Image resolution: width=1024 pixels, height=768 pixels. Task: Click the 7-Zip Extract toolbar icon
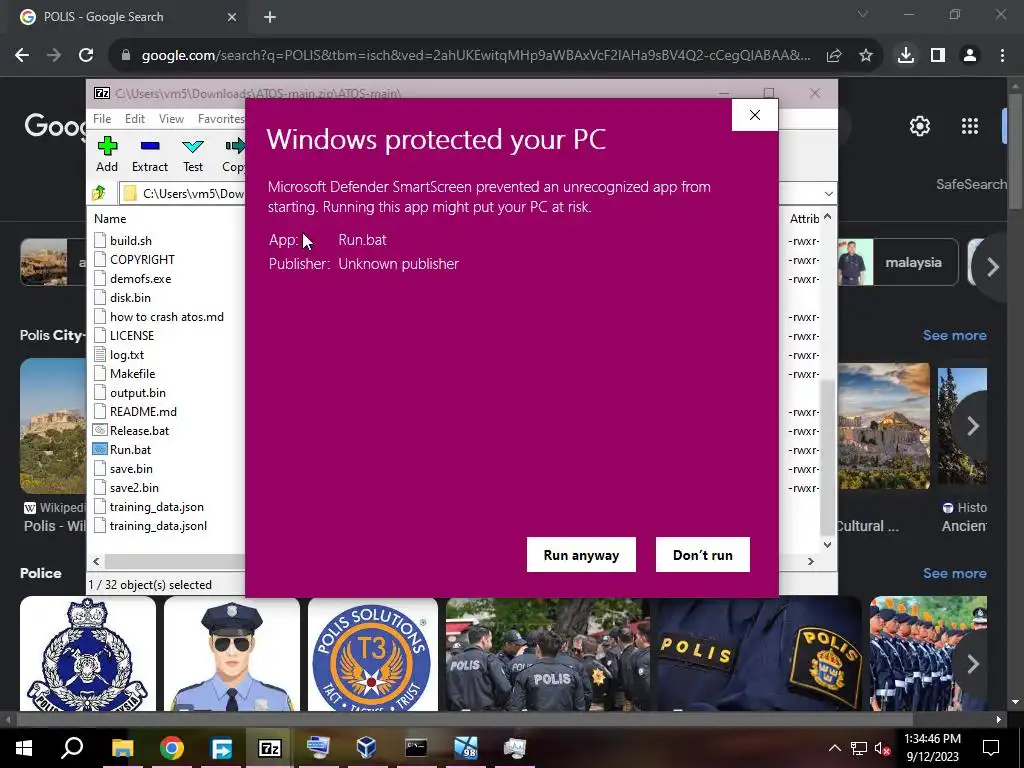click(150, 155)
